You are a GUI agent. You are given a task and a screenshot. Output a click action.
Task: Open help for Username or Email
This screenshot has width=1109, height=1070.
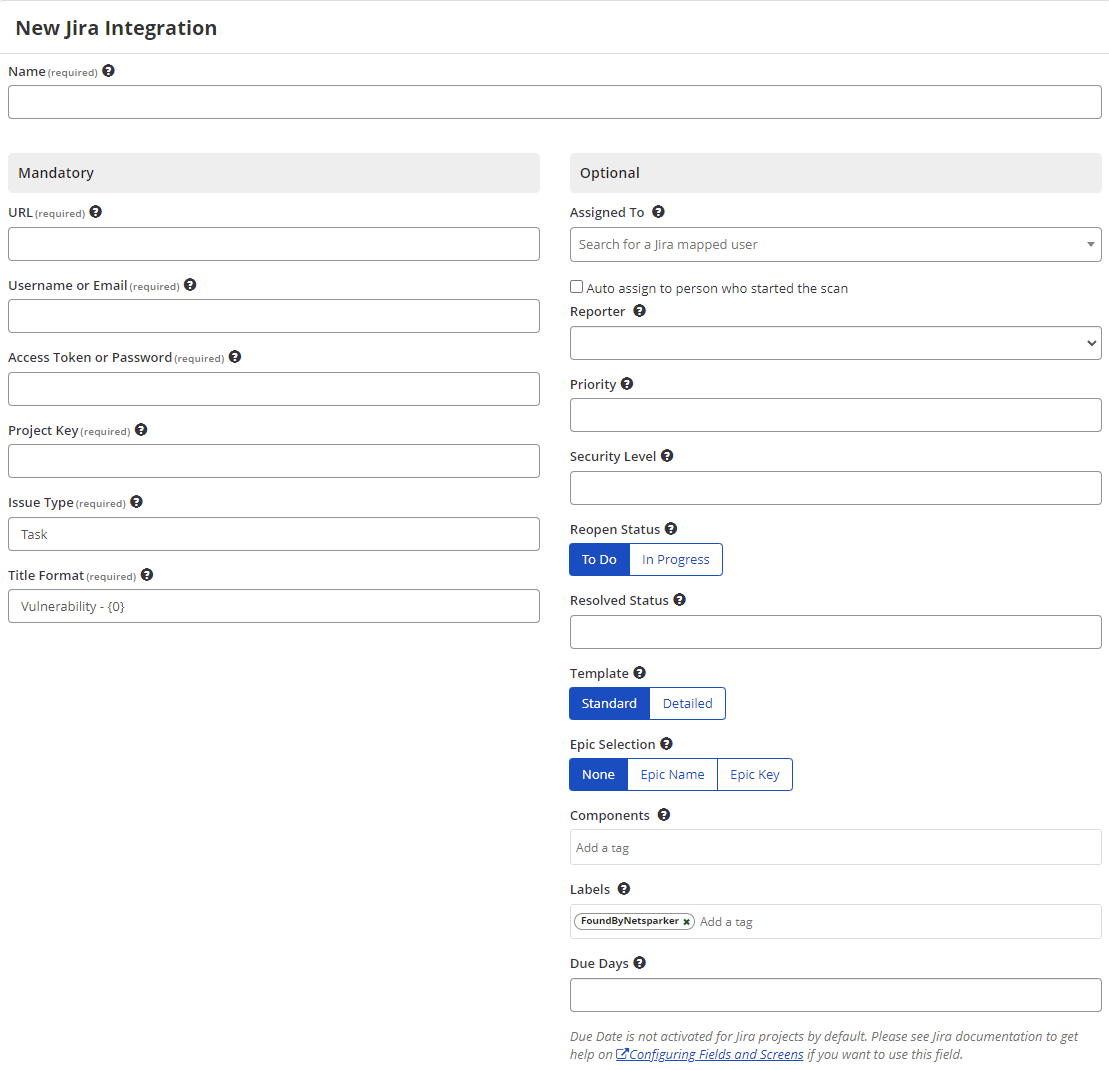tap(190, 284)
